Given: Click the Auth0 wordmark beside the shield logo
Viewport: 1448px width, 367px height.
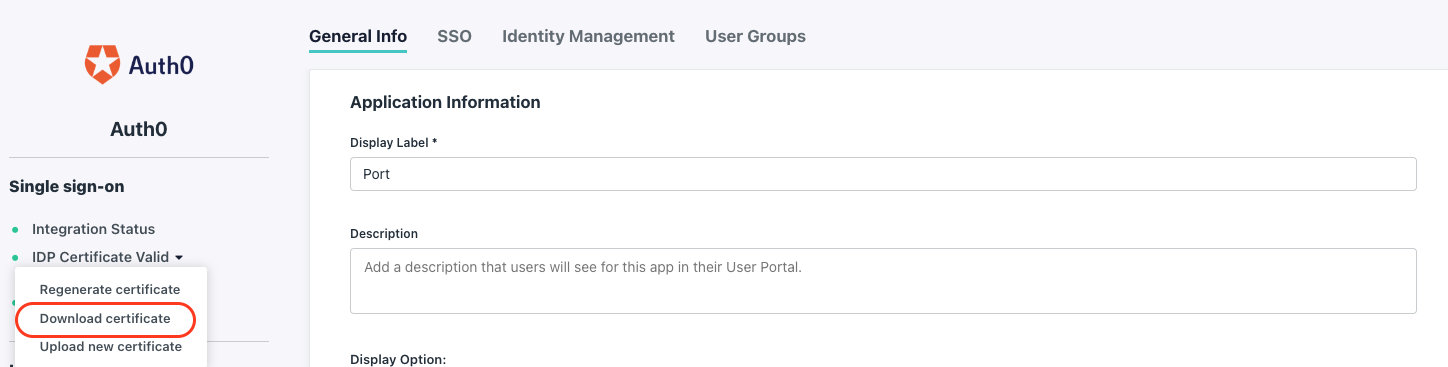Looking at the screenshot, I should coord(161,66).
